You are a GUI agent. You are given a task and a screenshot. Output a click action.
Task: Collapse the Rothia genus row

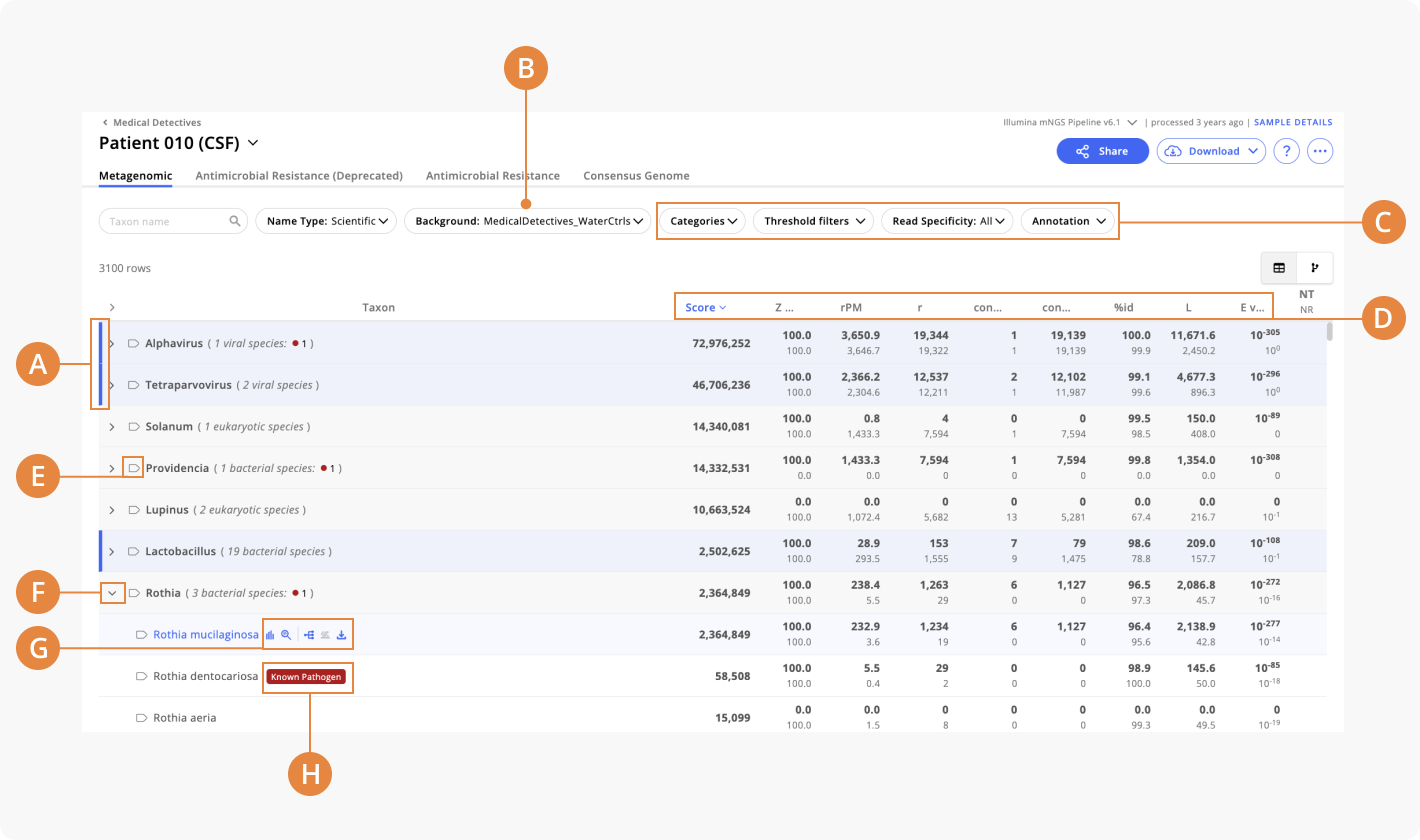tap(112, 593)
